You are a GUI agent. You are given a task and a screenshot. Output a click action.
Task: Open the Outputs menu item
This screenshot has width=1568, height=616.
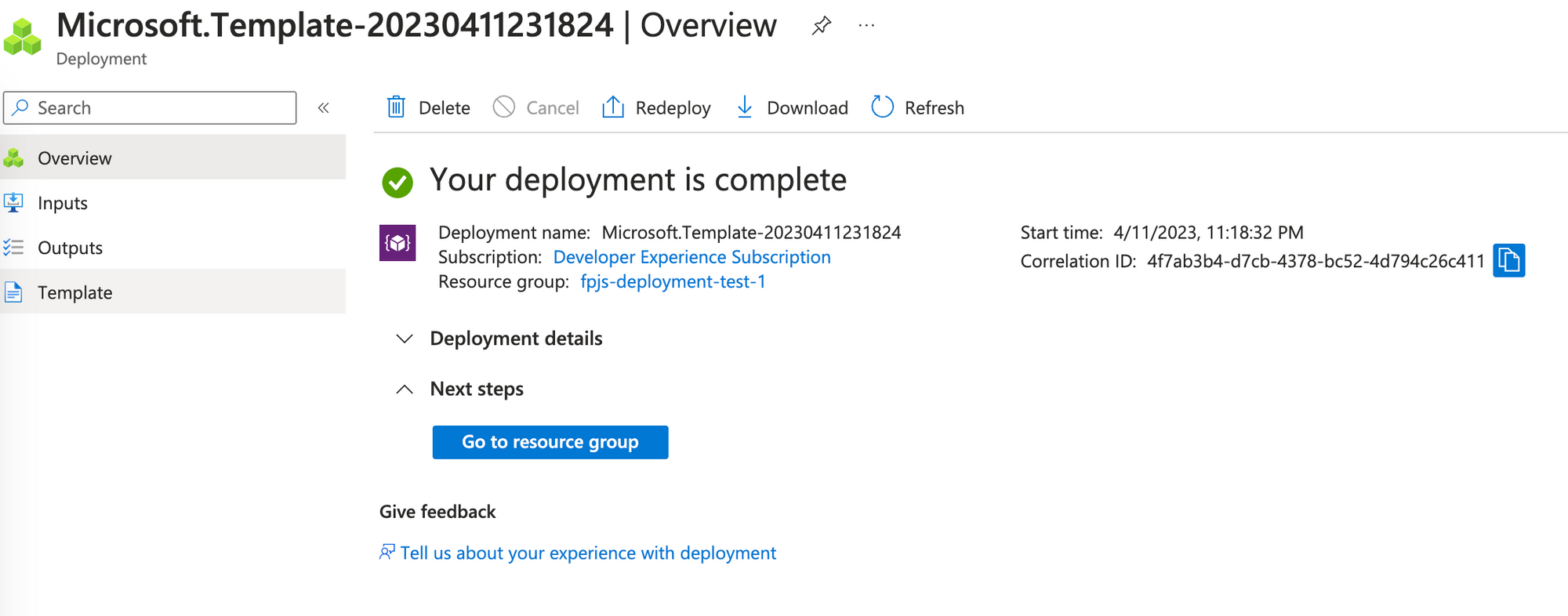coord(172,247)
